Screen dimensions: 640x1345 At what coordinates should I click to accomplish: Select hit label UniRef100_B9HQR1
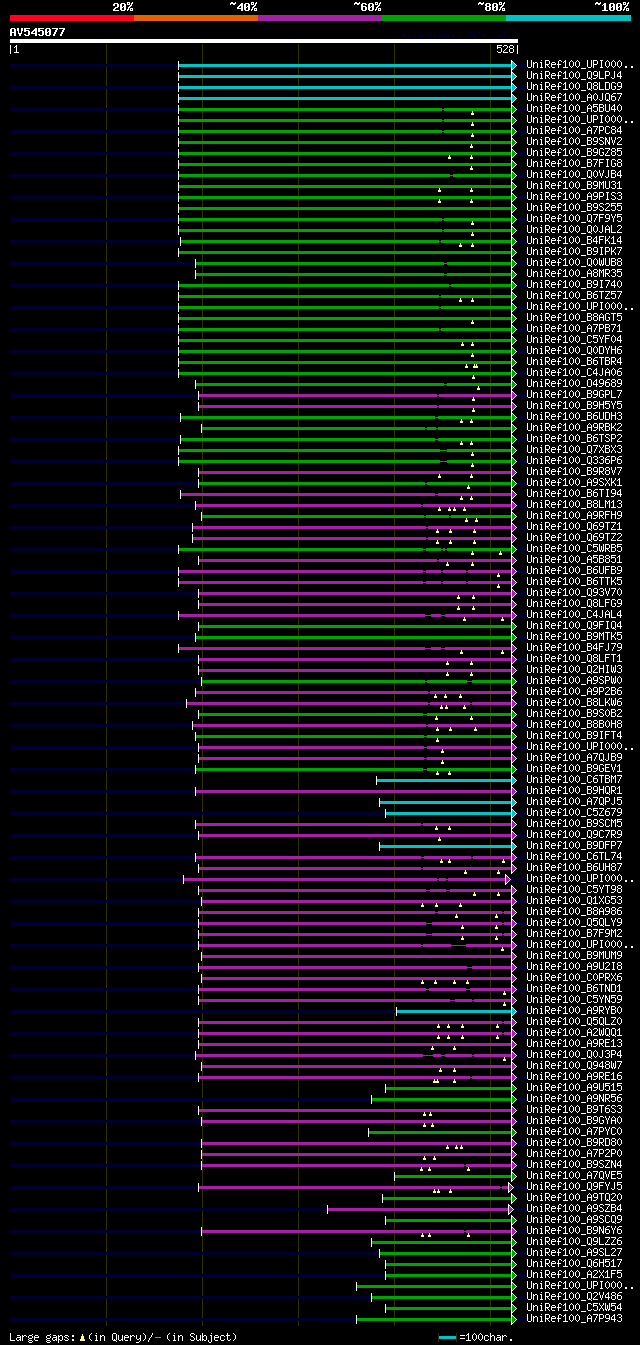tap(574, 790)
